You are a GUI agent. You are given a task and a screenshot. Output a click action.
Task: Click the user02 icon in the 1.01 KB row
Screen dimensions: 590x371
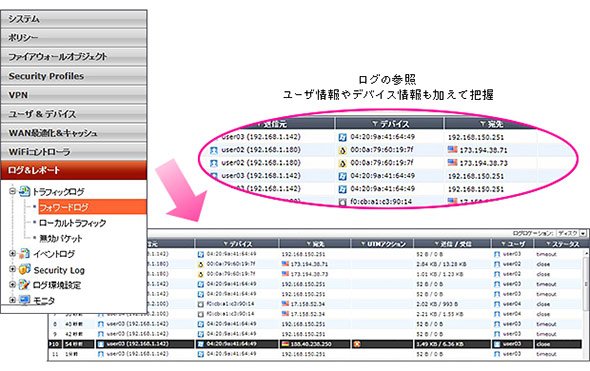(x=497, y=274)
